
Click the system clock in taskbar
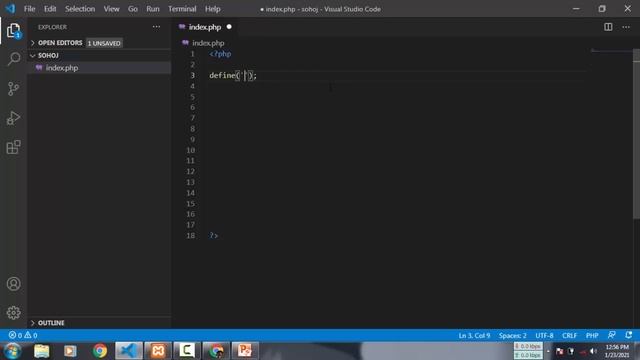(617, 351)
